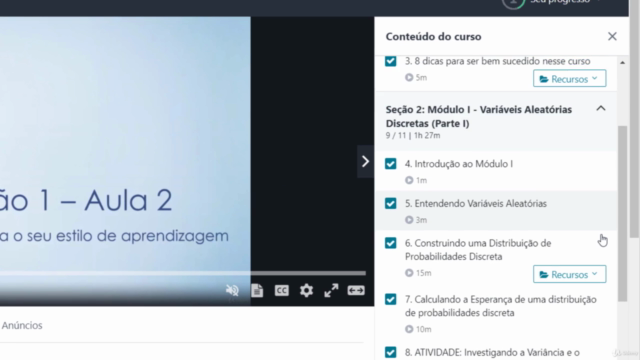The height and width of the screenshot is (360, 640).
Task: Toggle expanded view width icon
Action: tap(356, 290)
